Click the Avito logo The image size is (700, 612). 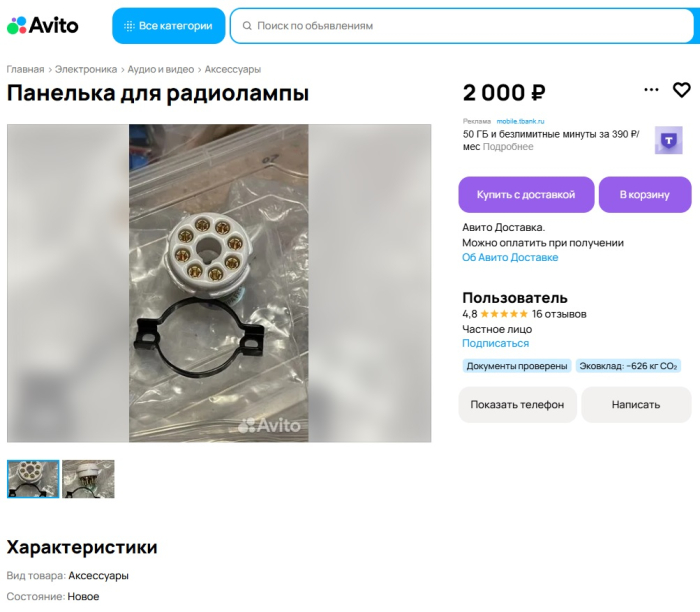pos(43,25)
